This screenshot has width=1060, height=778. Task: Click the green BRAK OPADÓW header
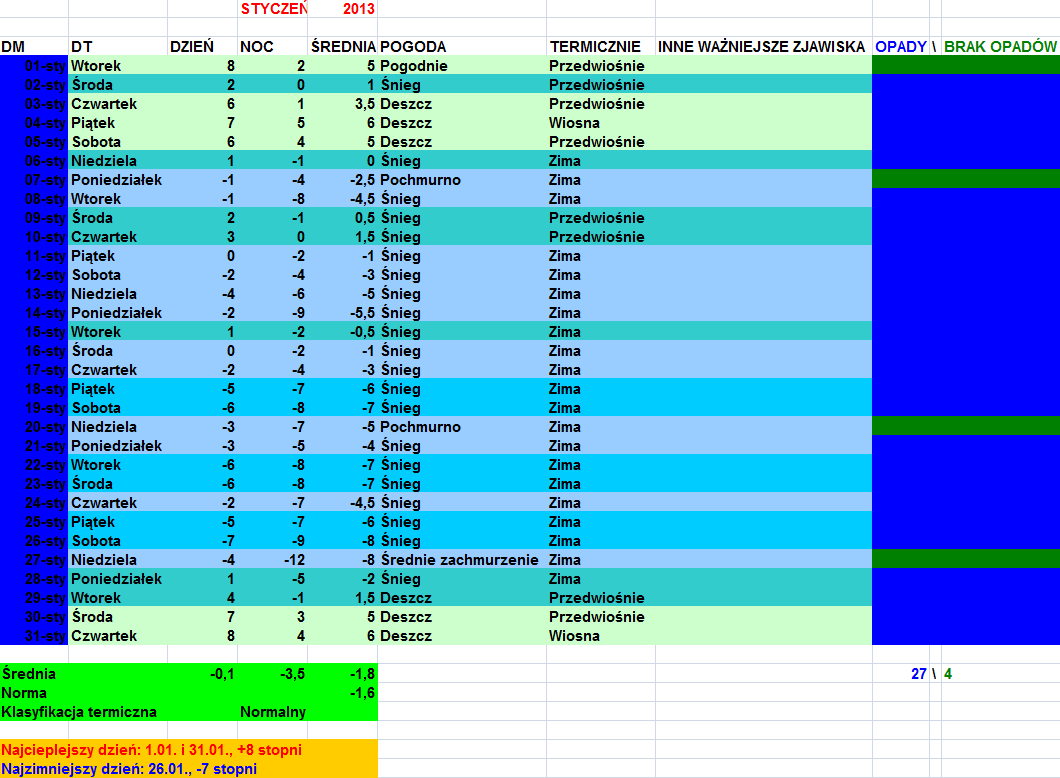click(x=1000, y=47)
